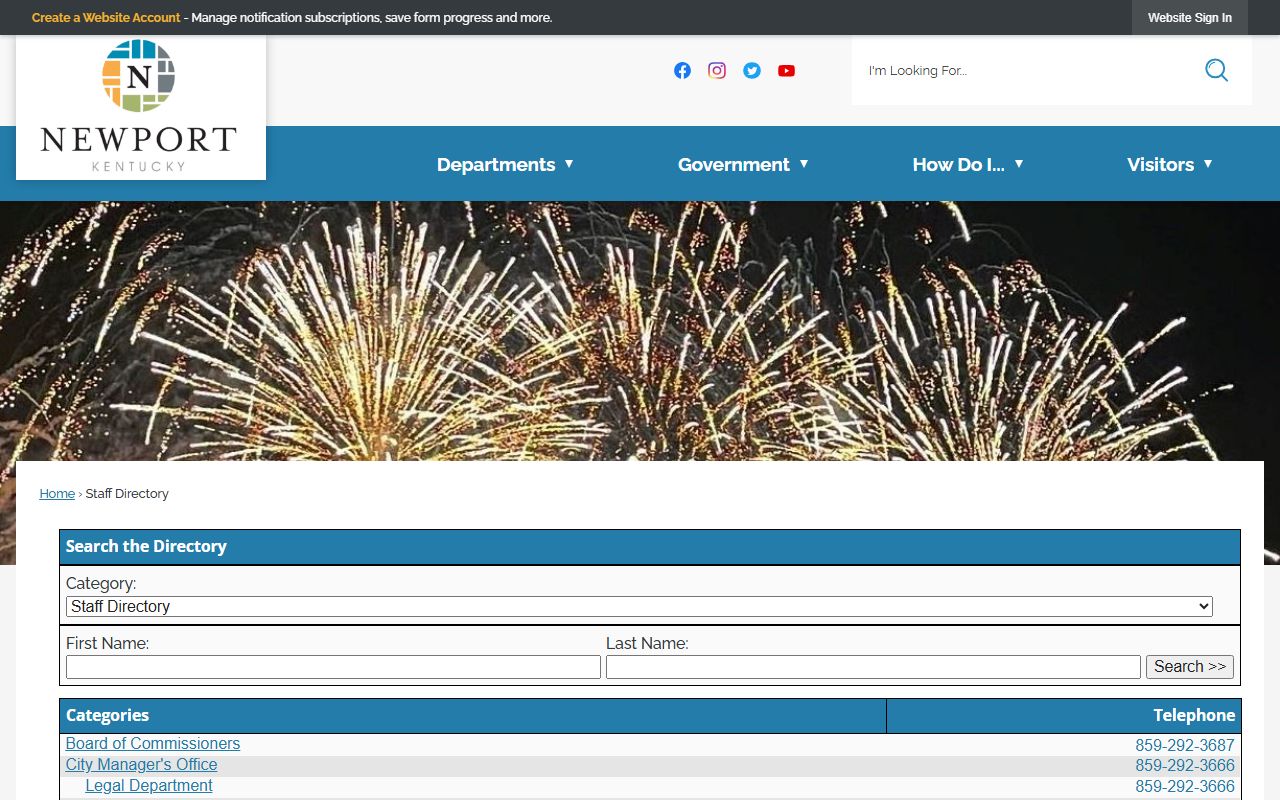Open the City Manager's Office link
The width and height of the screenshot is (1280, 800).
(x=141, y=765)
